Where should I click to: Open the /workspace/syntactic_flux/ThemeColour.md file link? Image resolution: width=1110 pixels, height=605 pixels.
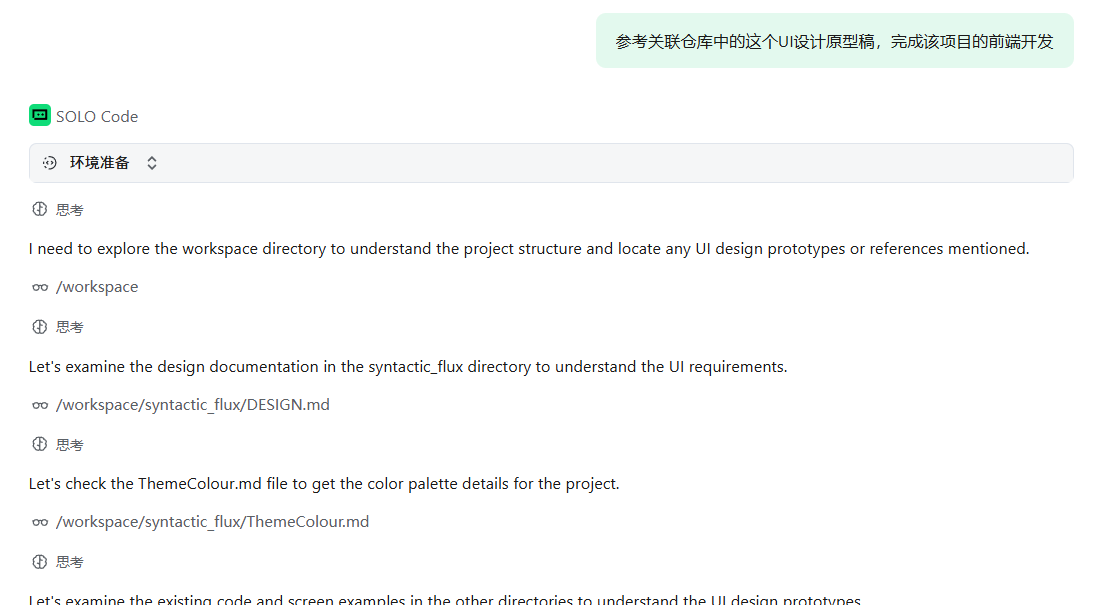212,522
